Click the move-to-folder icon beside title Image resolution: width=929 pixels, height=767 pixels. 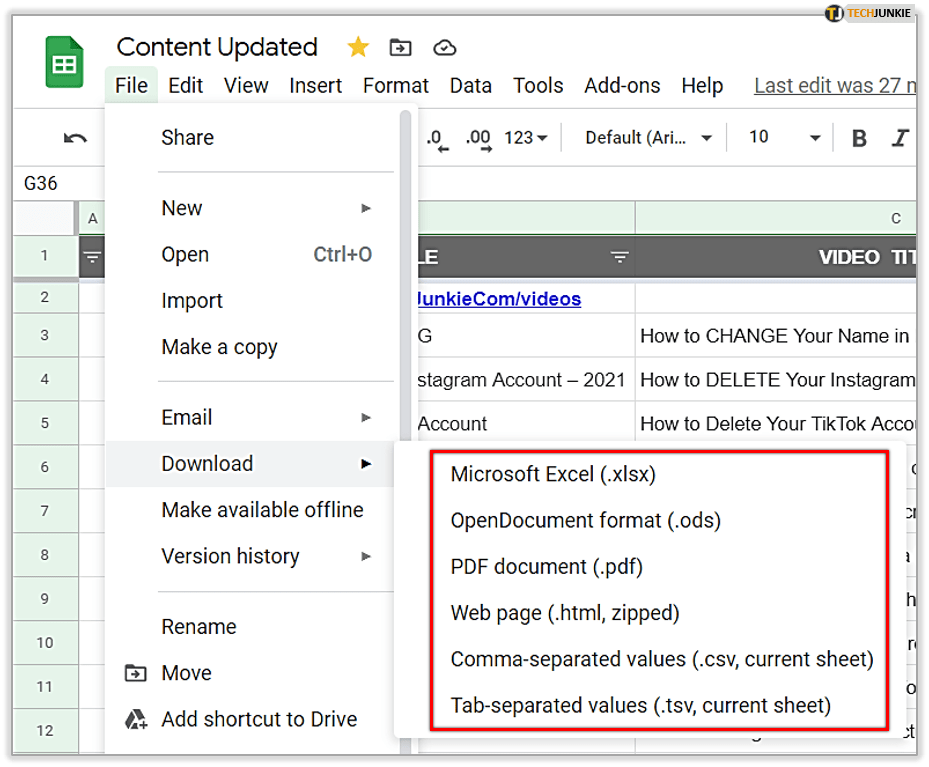[400, 47]
